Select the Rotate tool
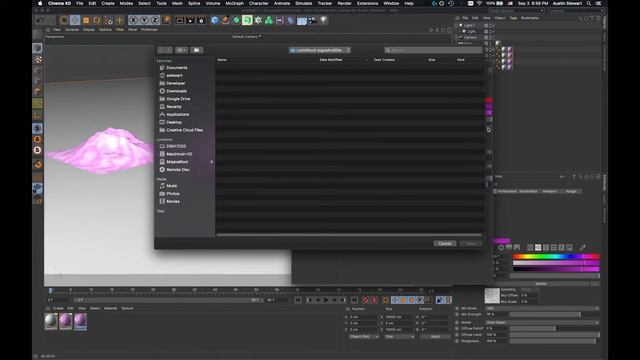The height and width of the screenshot is (360, 640). point(97,20)
